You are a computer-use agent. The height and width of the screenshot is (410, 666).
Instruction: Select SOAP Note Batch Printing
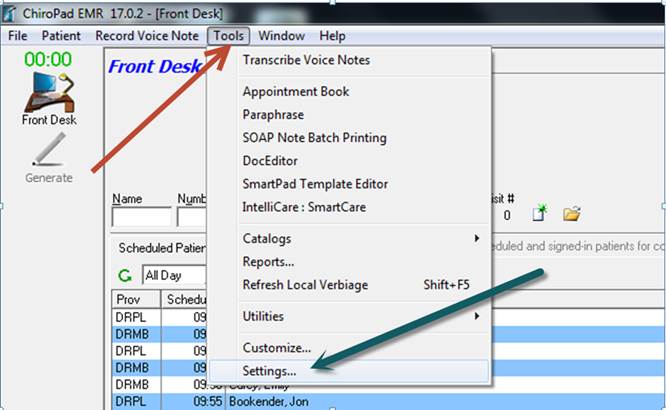[x=349, y=138]
